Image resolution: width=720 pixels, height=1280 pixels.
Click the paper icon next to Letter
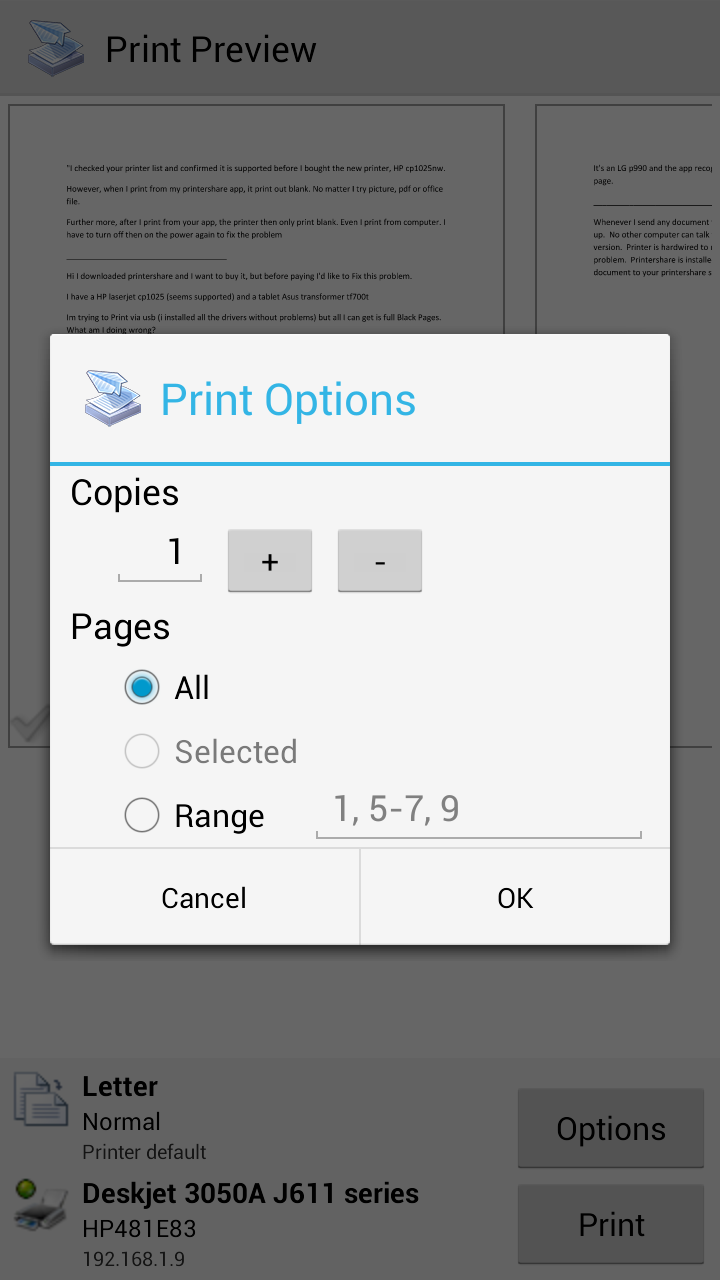click(38, 1098)
